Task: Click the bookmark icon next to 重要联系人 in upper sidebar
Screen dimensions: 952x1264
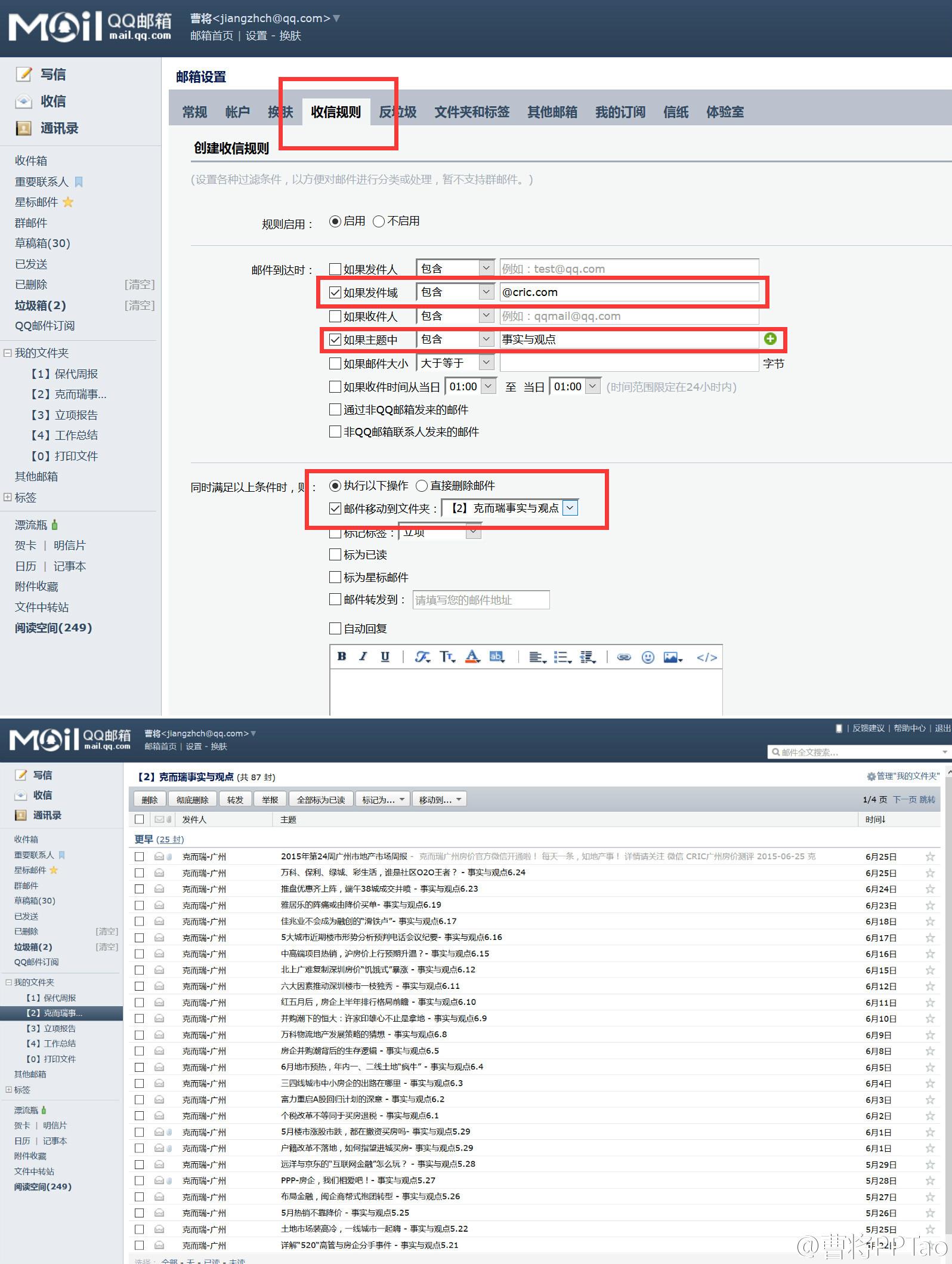Action: tap(78, 181)
